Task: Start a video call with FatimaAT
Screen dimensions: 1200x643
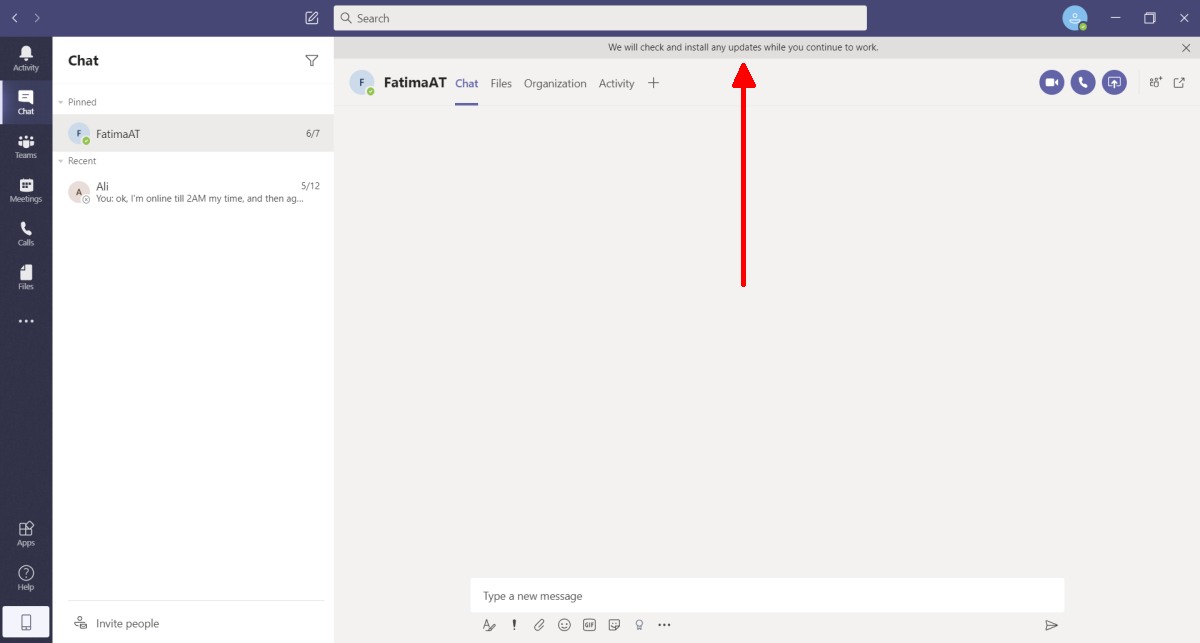Action: pos(1051,83)
